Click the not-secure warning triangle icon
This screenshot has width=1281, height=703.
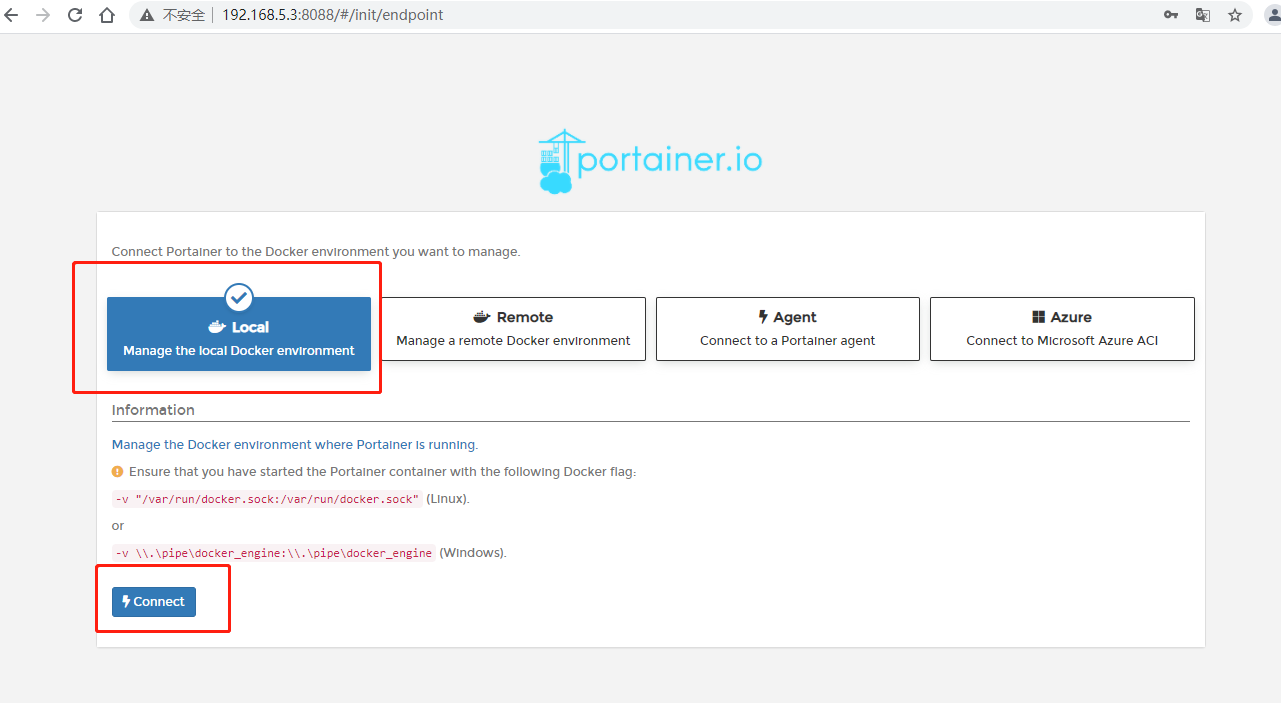tap(147, 15)
